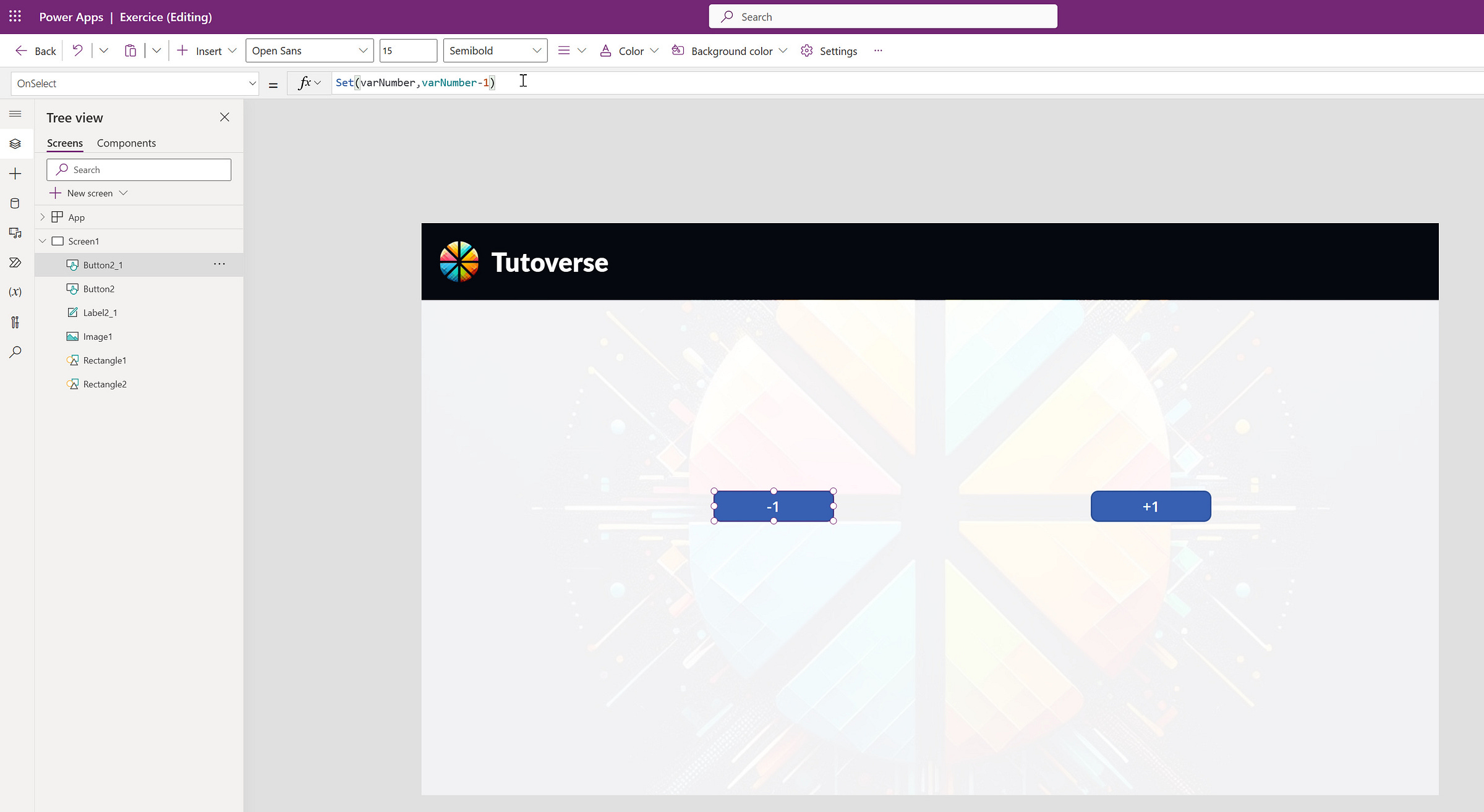Open the Media pane icon
Viewport: 1484px width, 812px height.
pos(15,233)
